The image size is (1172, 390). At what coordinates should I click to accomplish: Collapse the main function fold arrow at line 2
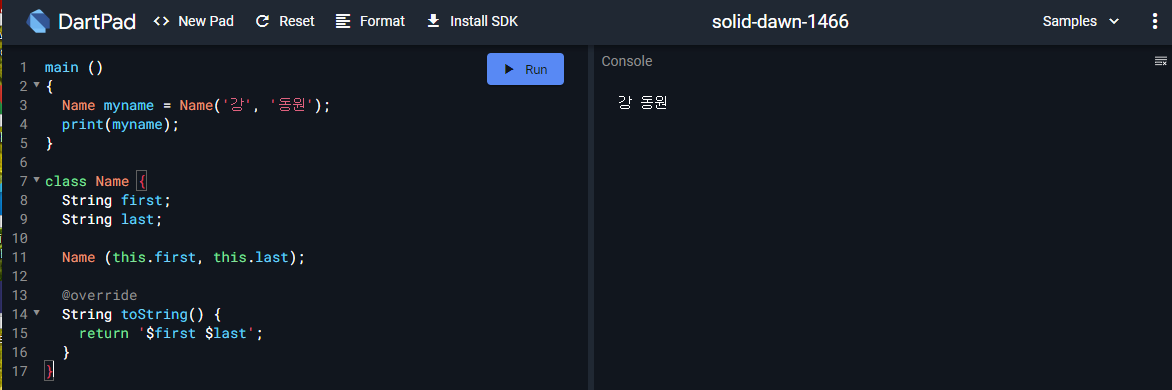click(37, 84)
